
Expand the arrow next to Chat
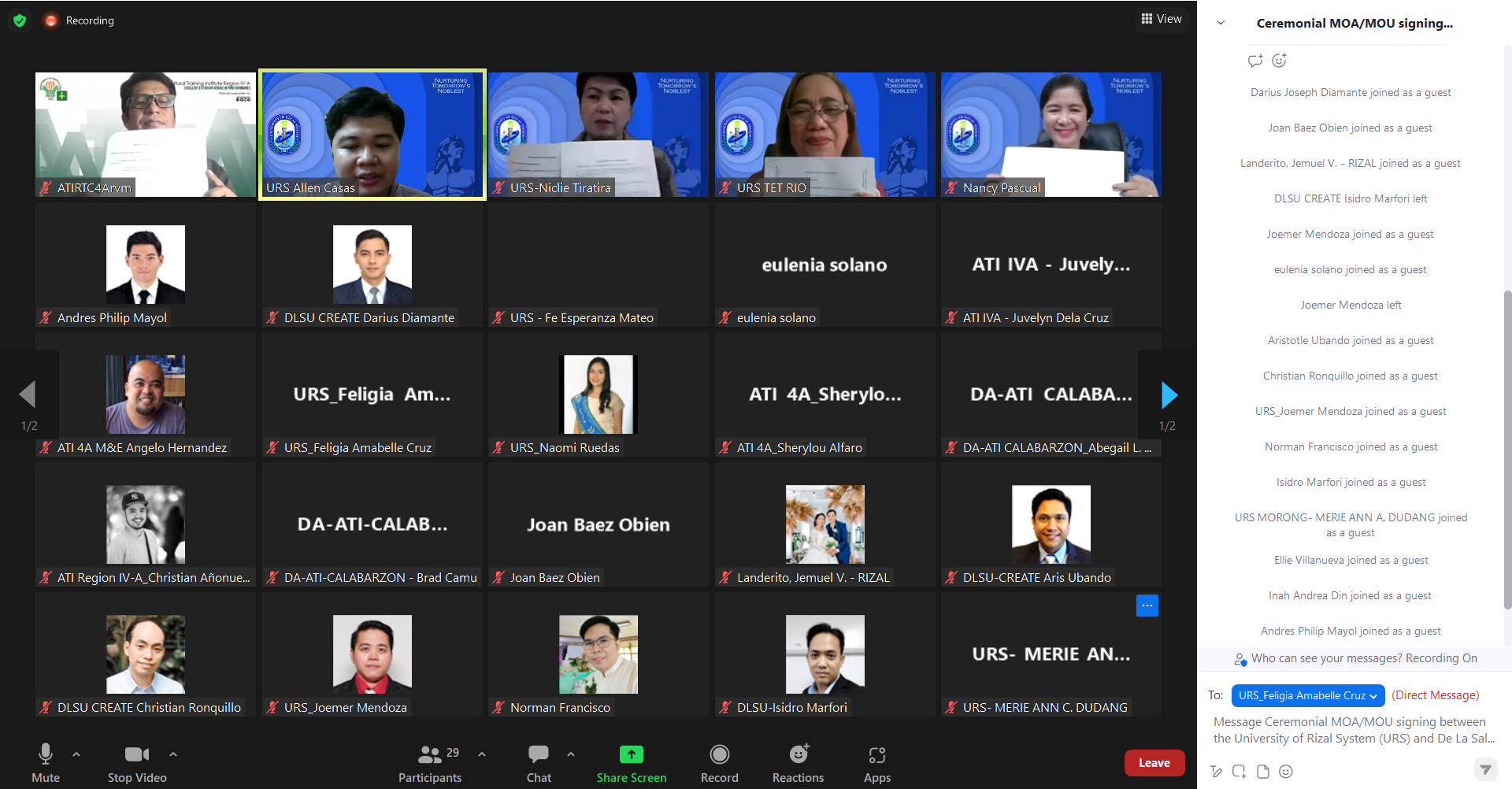[x=571, y=754]
